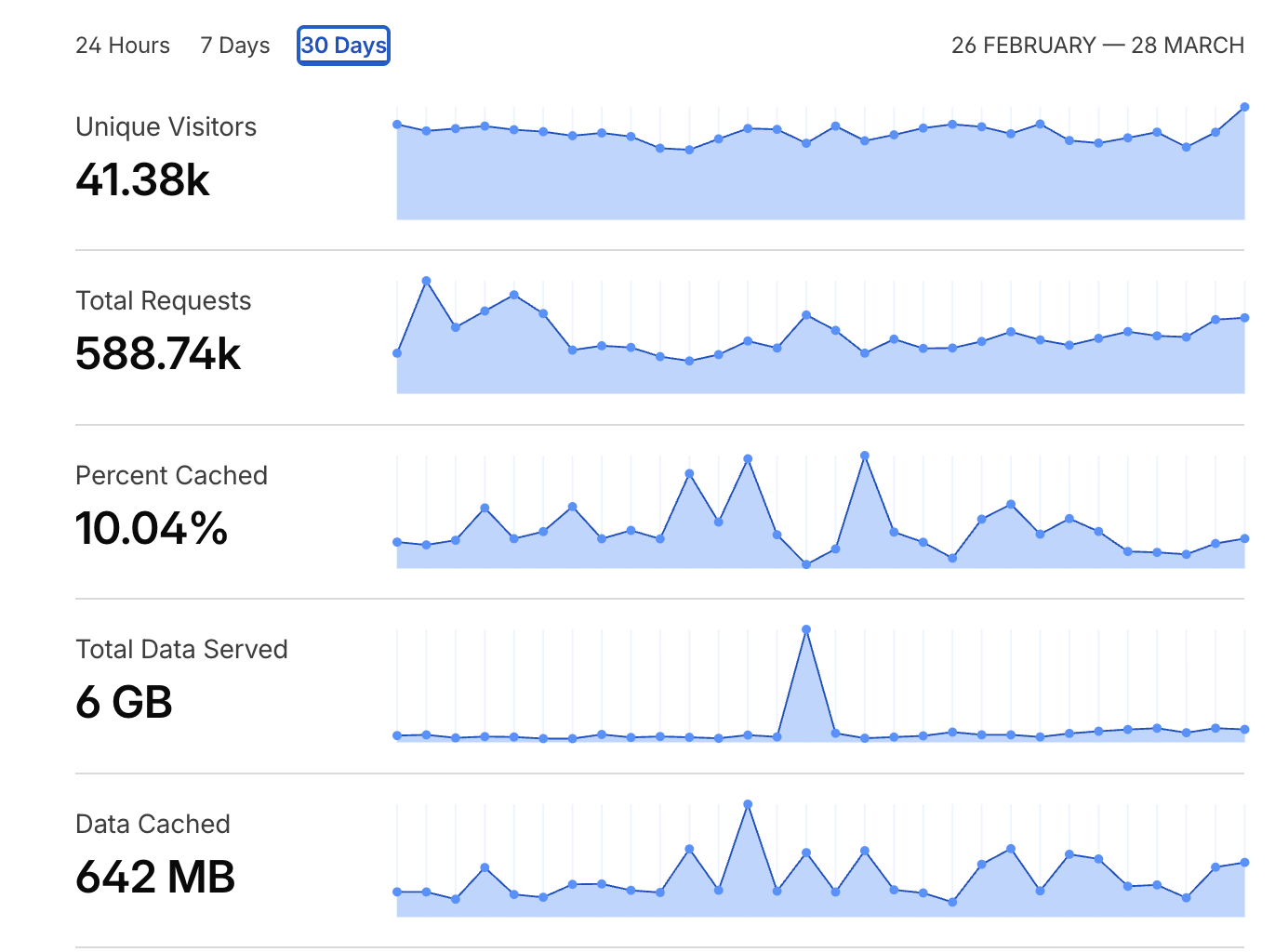Click the 26 February — 28 March date range

(1097, 46)
